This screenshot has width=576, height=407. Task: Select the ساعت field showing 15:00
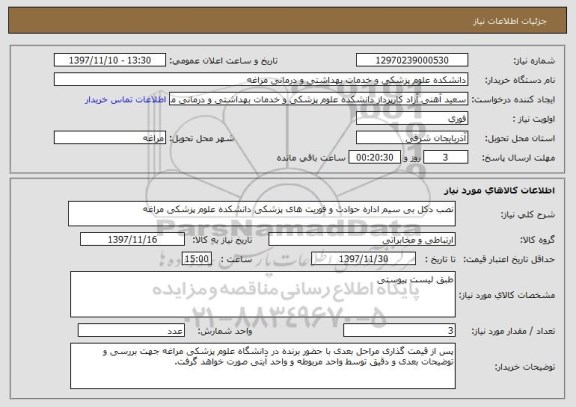click(x=197, y=259)
